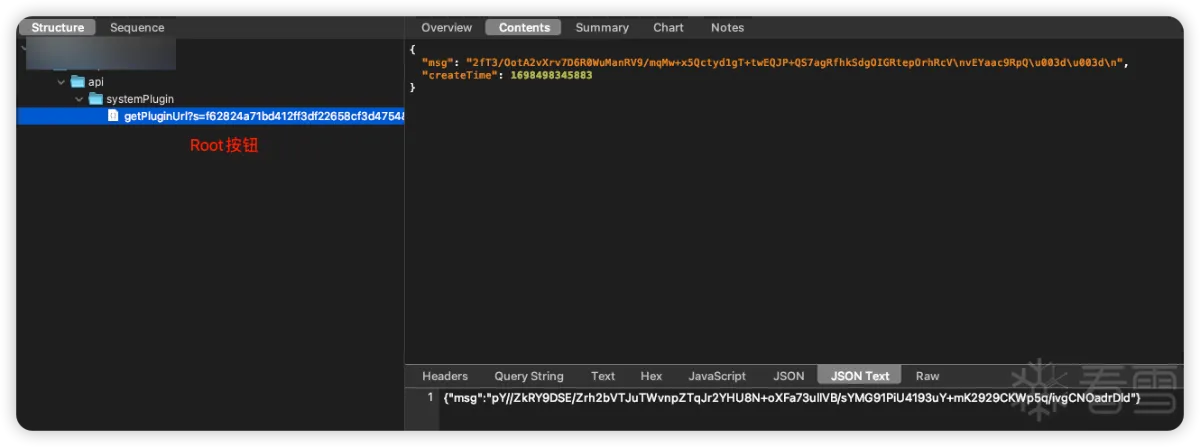Open the Notes tab
This screenshot has width=1200, height=447.
point(727,28)
